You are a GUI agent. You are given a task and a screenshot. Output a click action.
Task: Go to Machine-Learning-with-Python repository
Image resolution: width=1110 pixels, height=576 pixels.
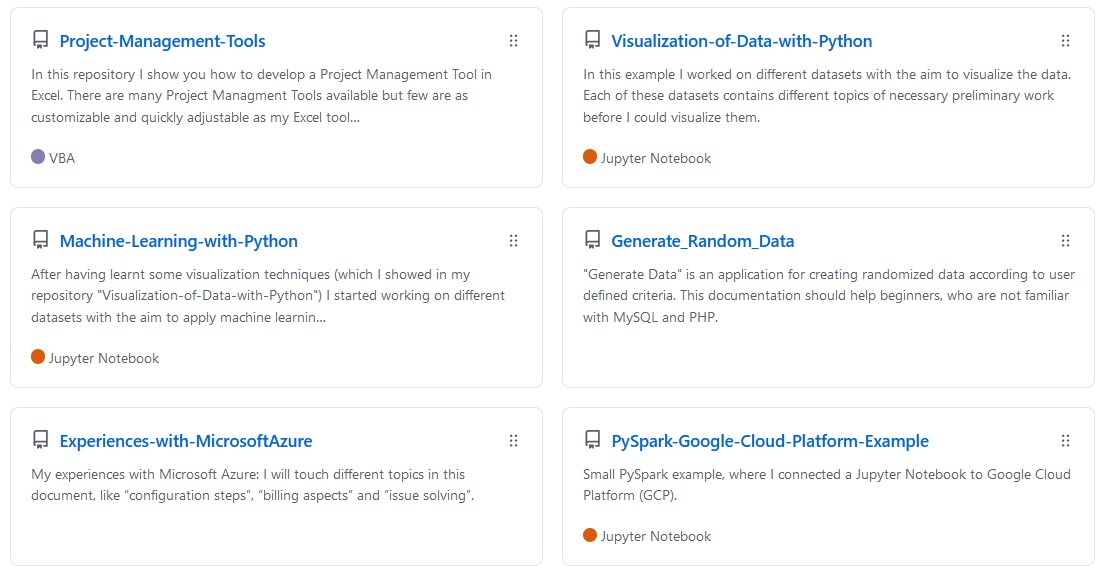(178, 241)
